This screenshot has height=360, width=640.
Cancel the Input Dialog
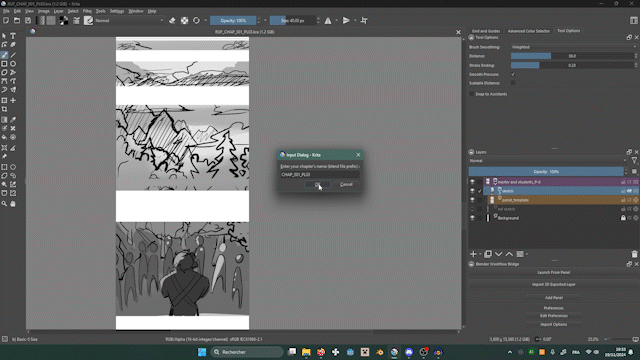(x=346, y=184)
